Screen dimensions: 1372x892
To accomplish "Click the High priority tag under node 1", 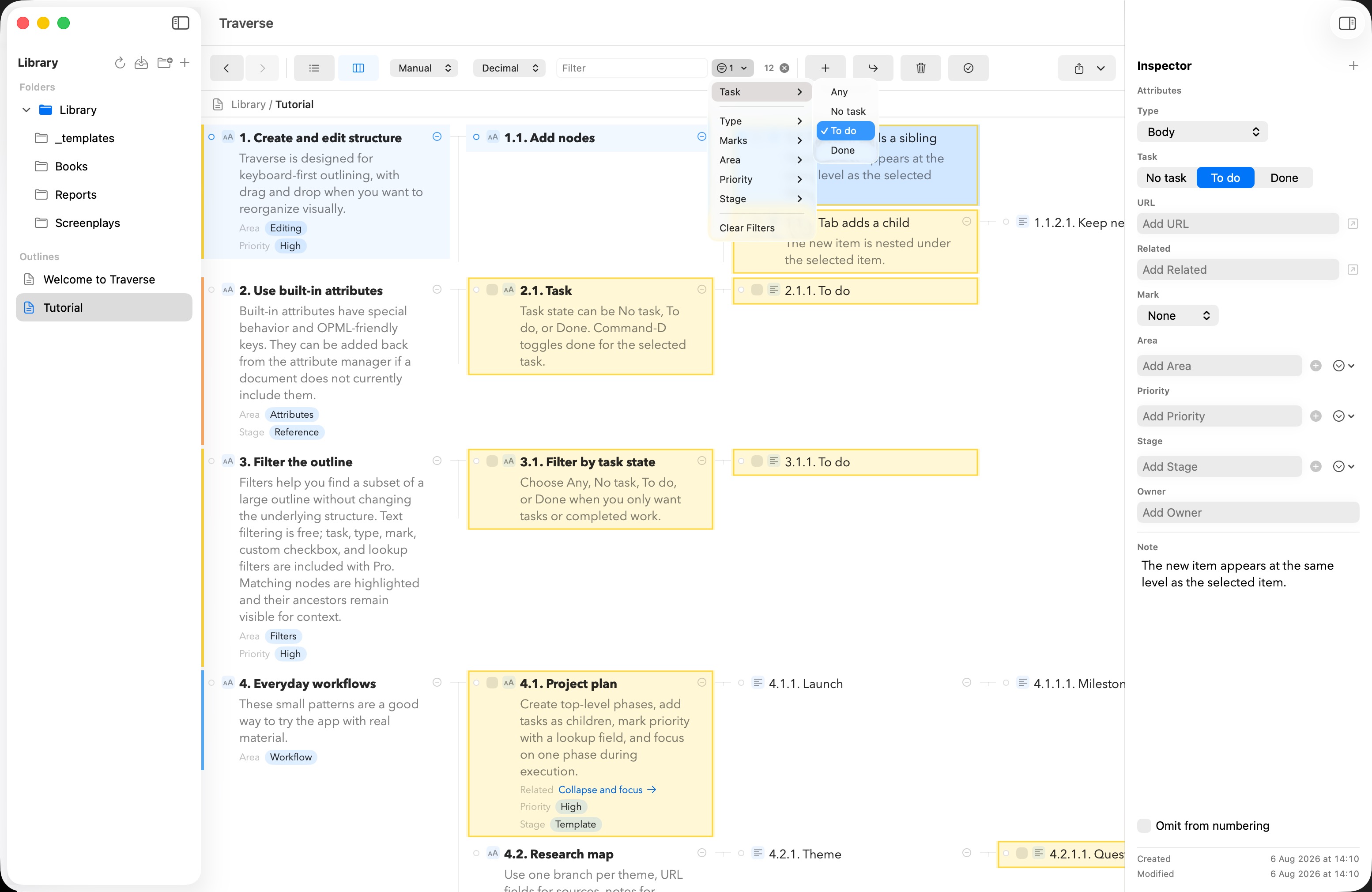I will click(x=290, y=246).
